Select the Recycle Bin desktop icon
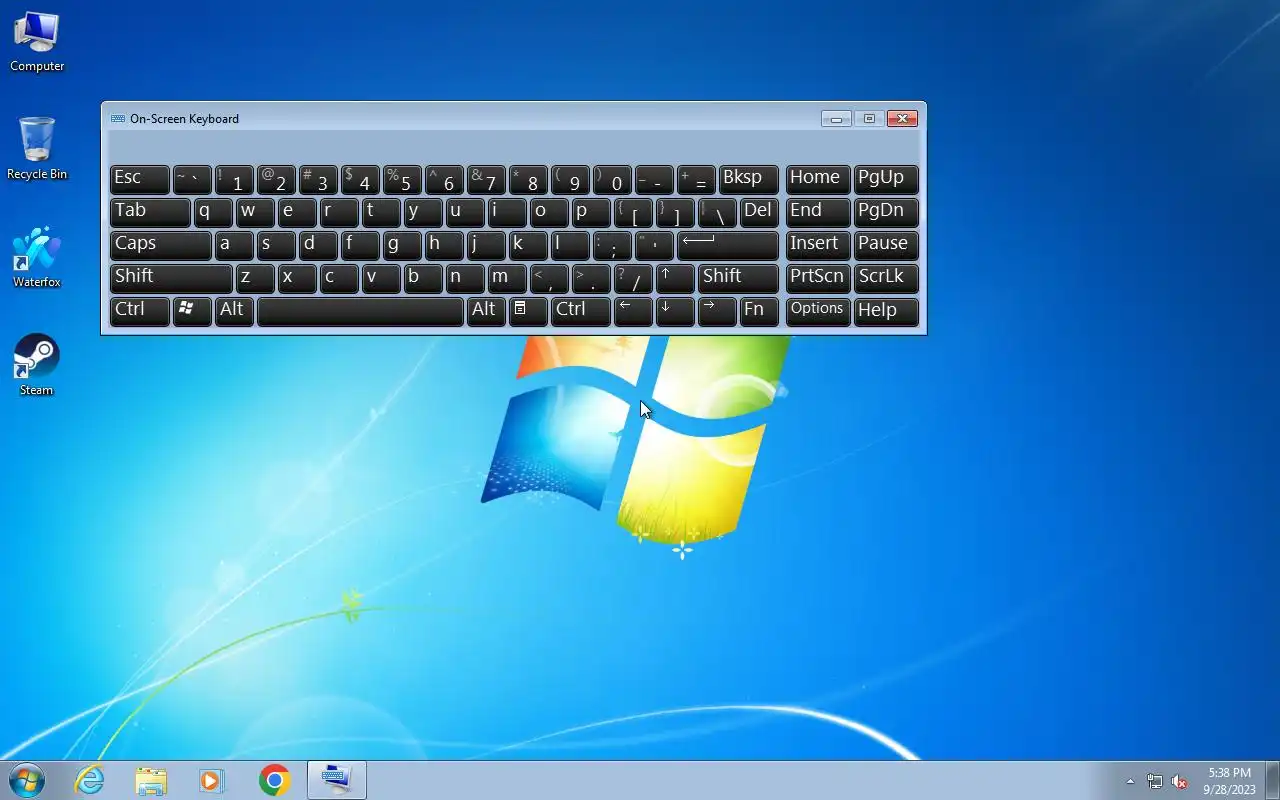The width and height of the screenshot is (1280, 800). 37,149
